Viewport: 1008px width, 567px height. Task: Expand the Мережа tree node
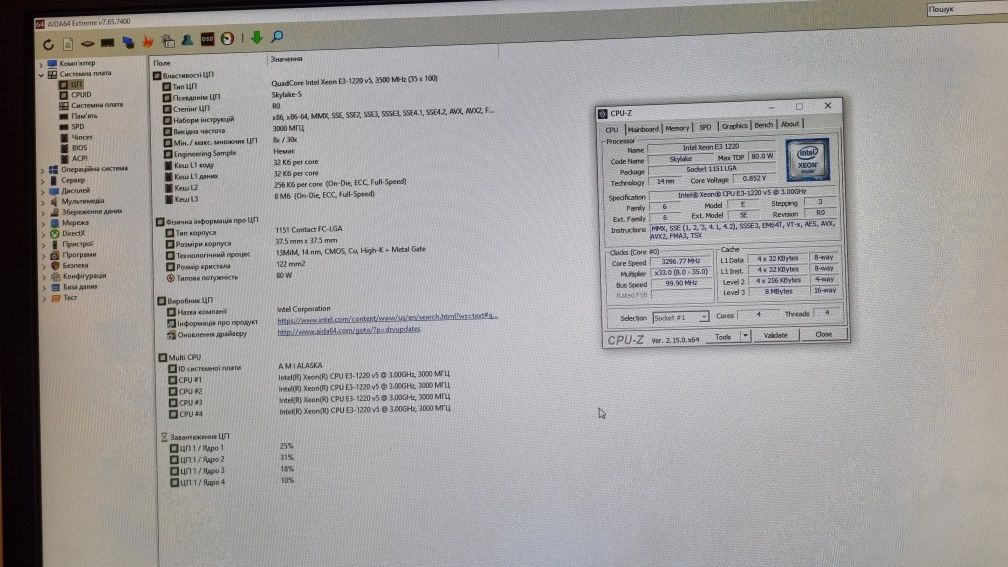44,224
